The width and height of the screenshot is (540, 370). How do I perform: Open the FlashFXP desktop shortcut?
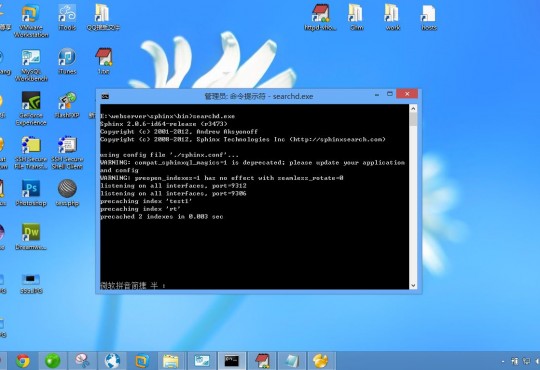click(67, 105)
